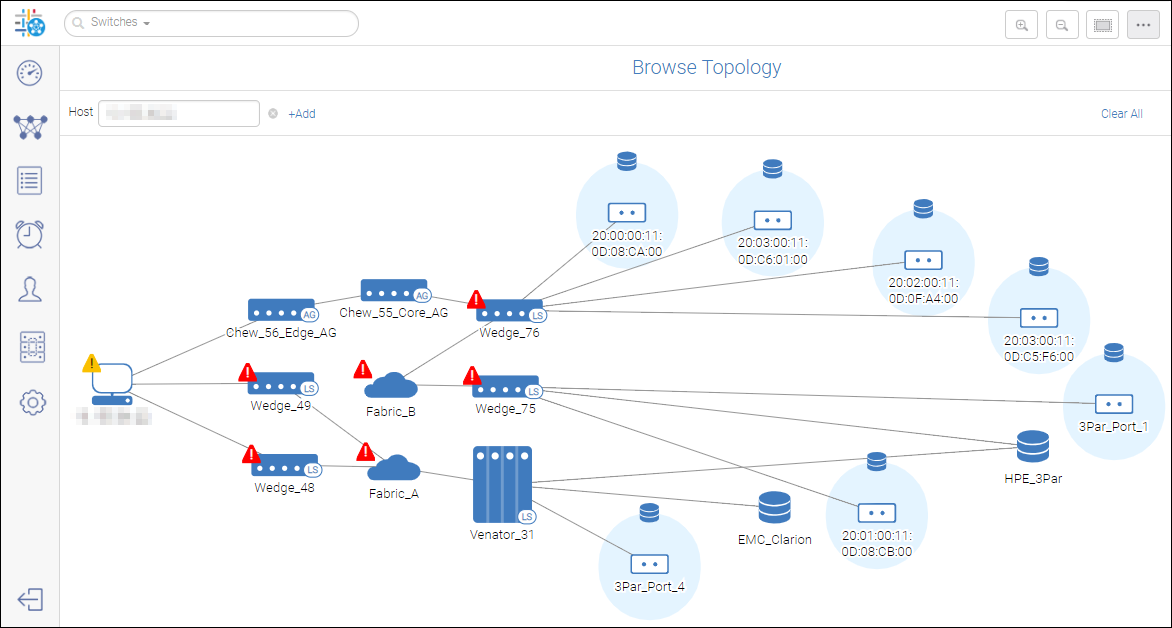Open the more options ellipsis menu
The width and height of the screenshot is (1172, 628).
coord(1143,26)
